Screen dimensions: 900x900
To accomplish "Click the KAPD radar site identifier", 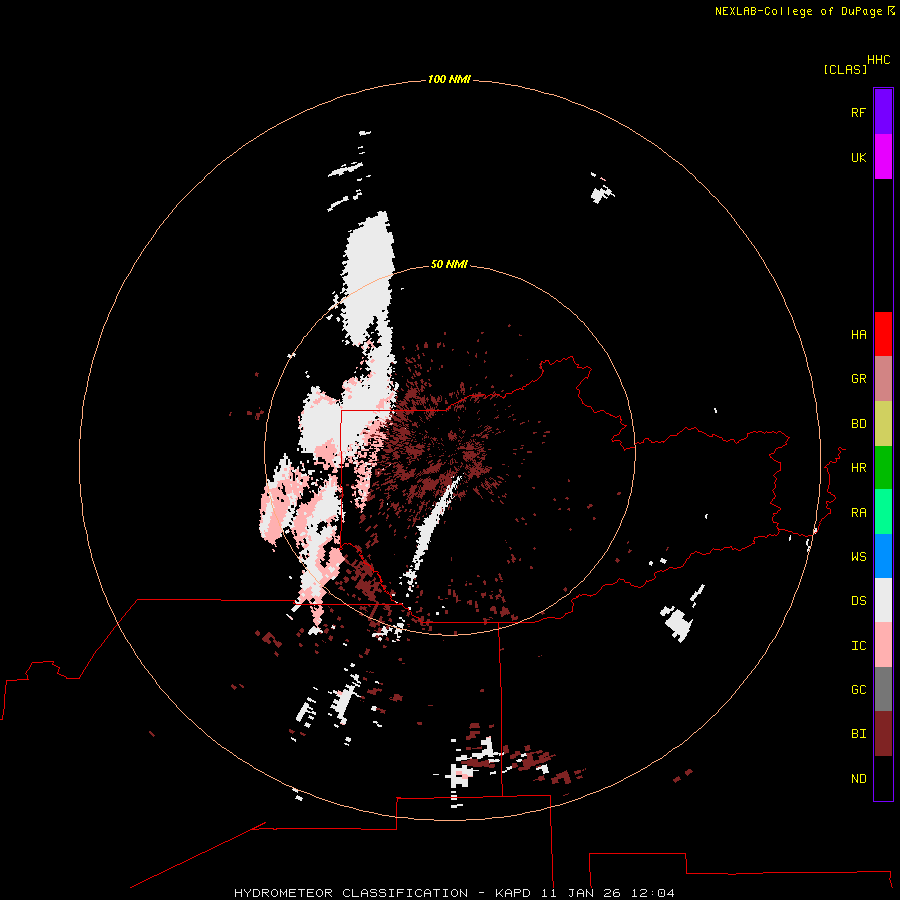I will coord(513,893).
